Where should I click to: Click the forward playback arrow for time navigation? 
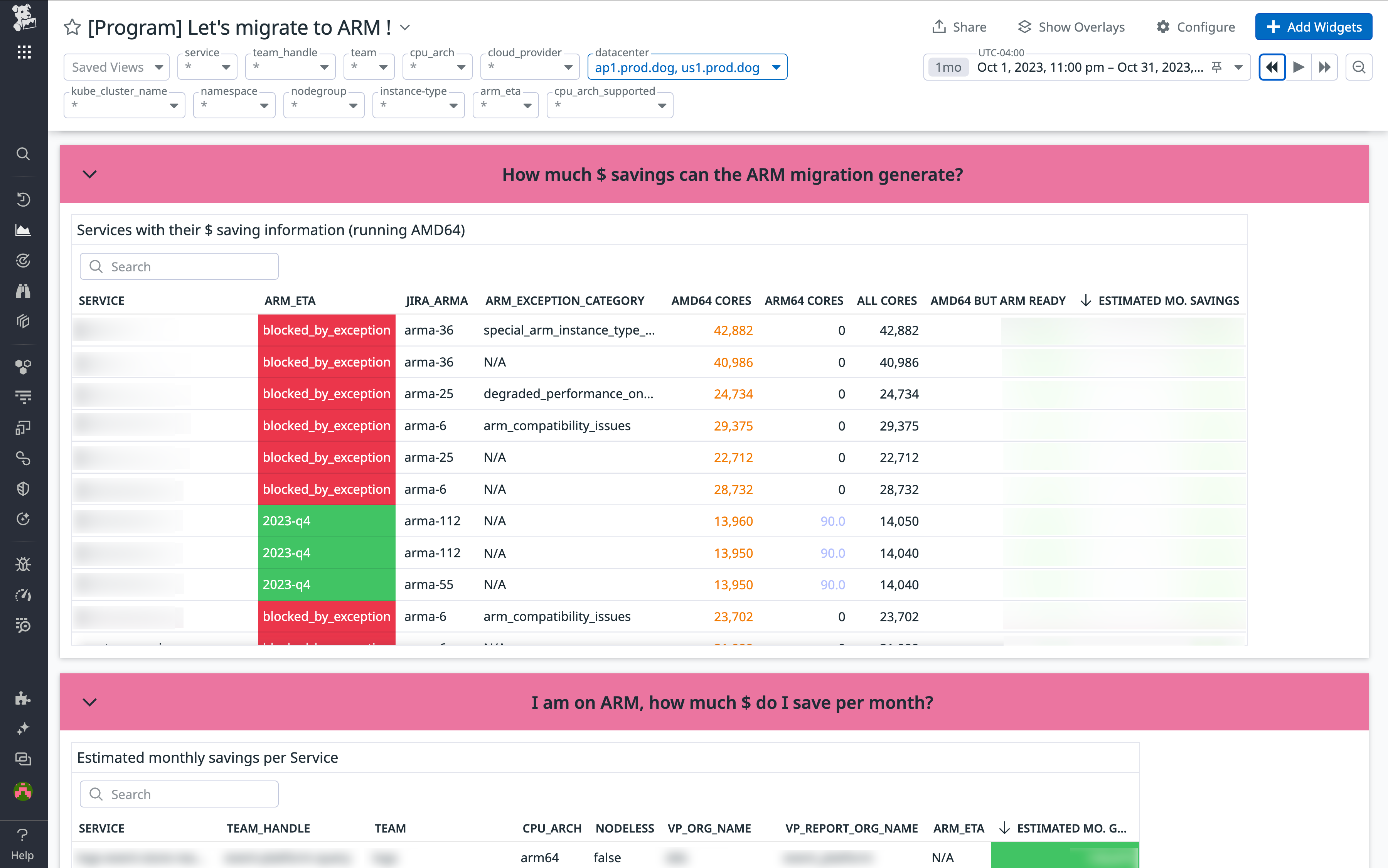pos(1299,67)
